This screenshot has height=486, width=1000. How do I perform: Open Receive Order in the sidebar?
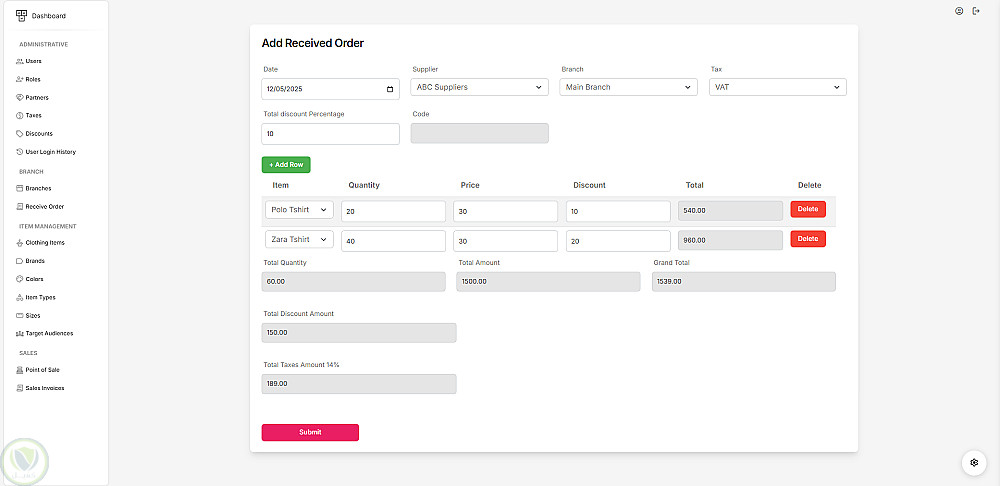[x=44, y=207]
